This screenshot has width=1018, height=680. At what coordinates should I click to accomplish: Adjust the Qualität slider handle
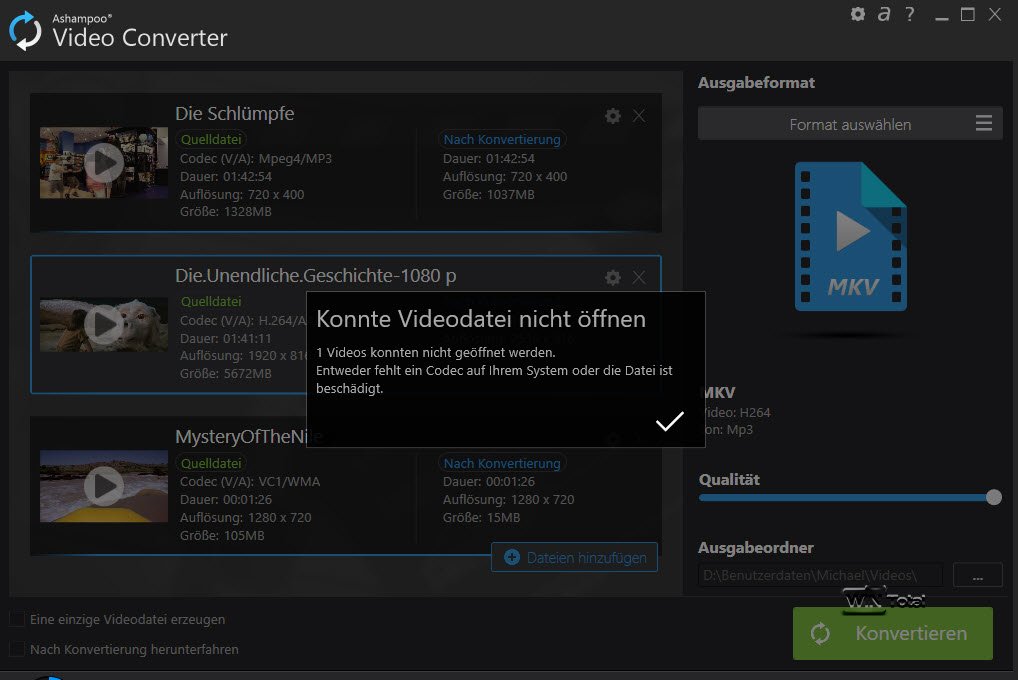(994, 497)
